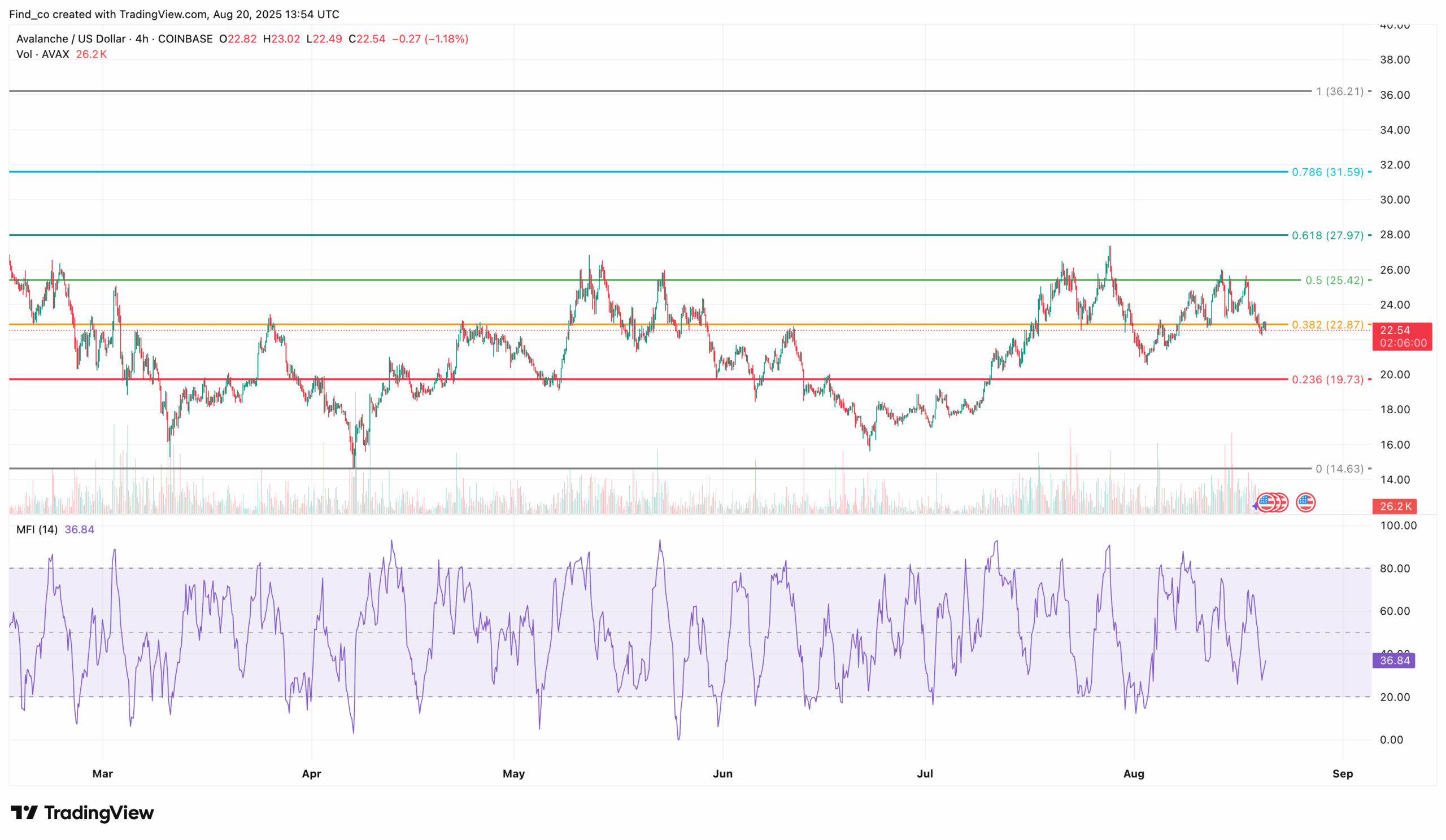The height and width of the screenshot is (840, 1446).
Task: Click the '80.00' MFI axis label
Action: pyautogui.click(x=1395, y=569)
